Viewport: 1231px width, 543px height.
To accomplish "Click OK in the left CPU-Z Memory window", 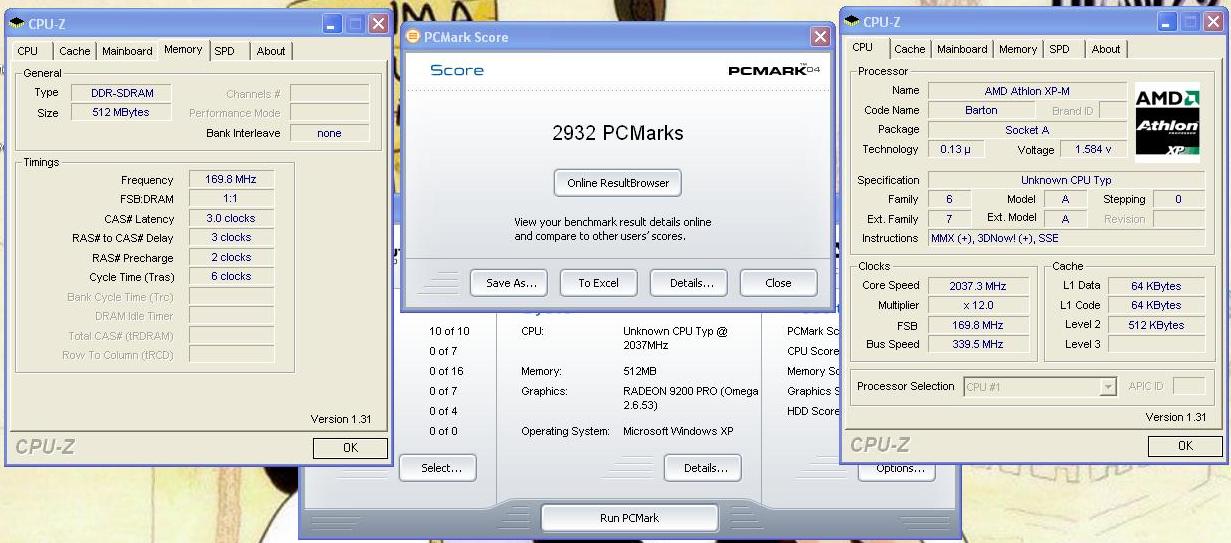I will point(350,448).
